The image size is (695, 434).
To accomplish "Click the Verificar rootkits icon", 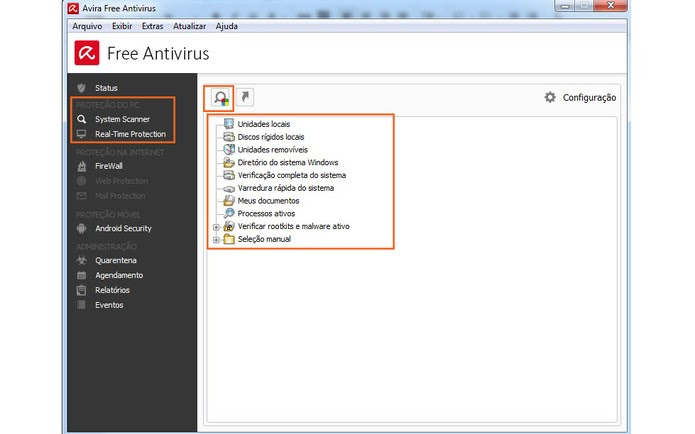I will point(229,226).
